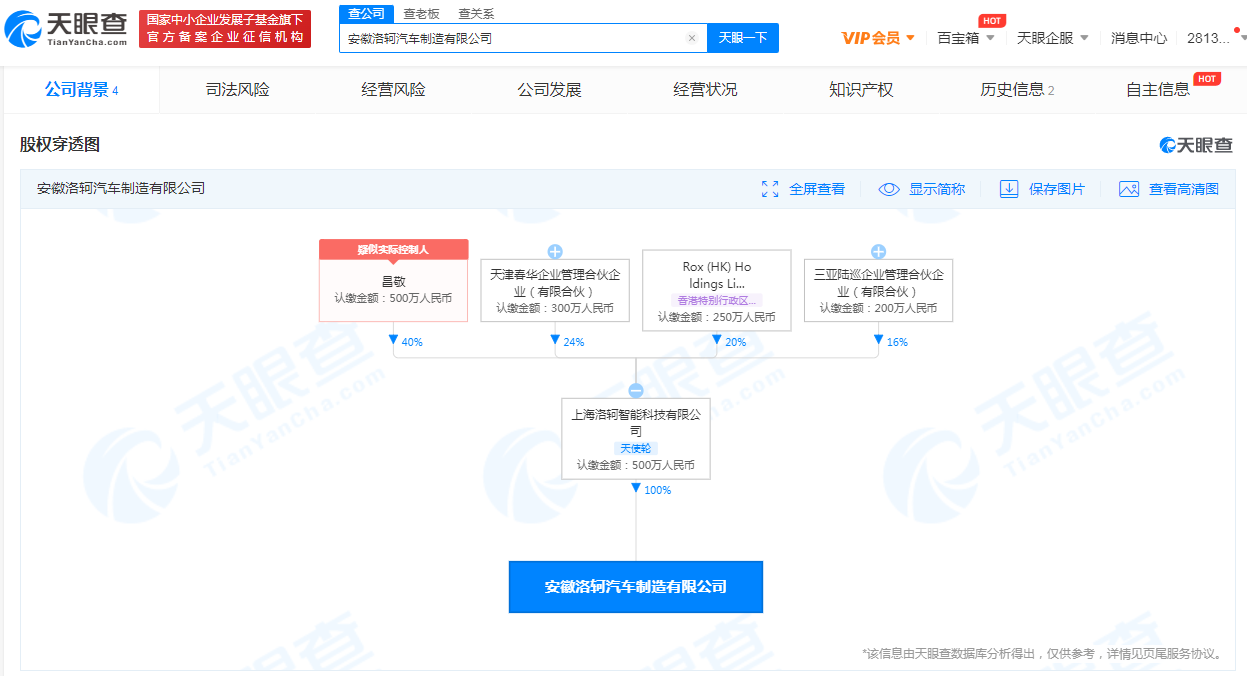Switch to the 知识产权 tab

click(x=861, y=90)
